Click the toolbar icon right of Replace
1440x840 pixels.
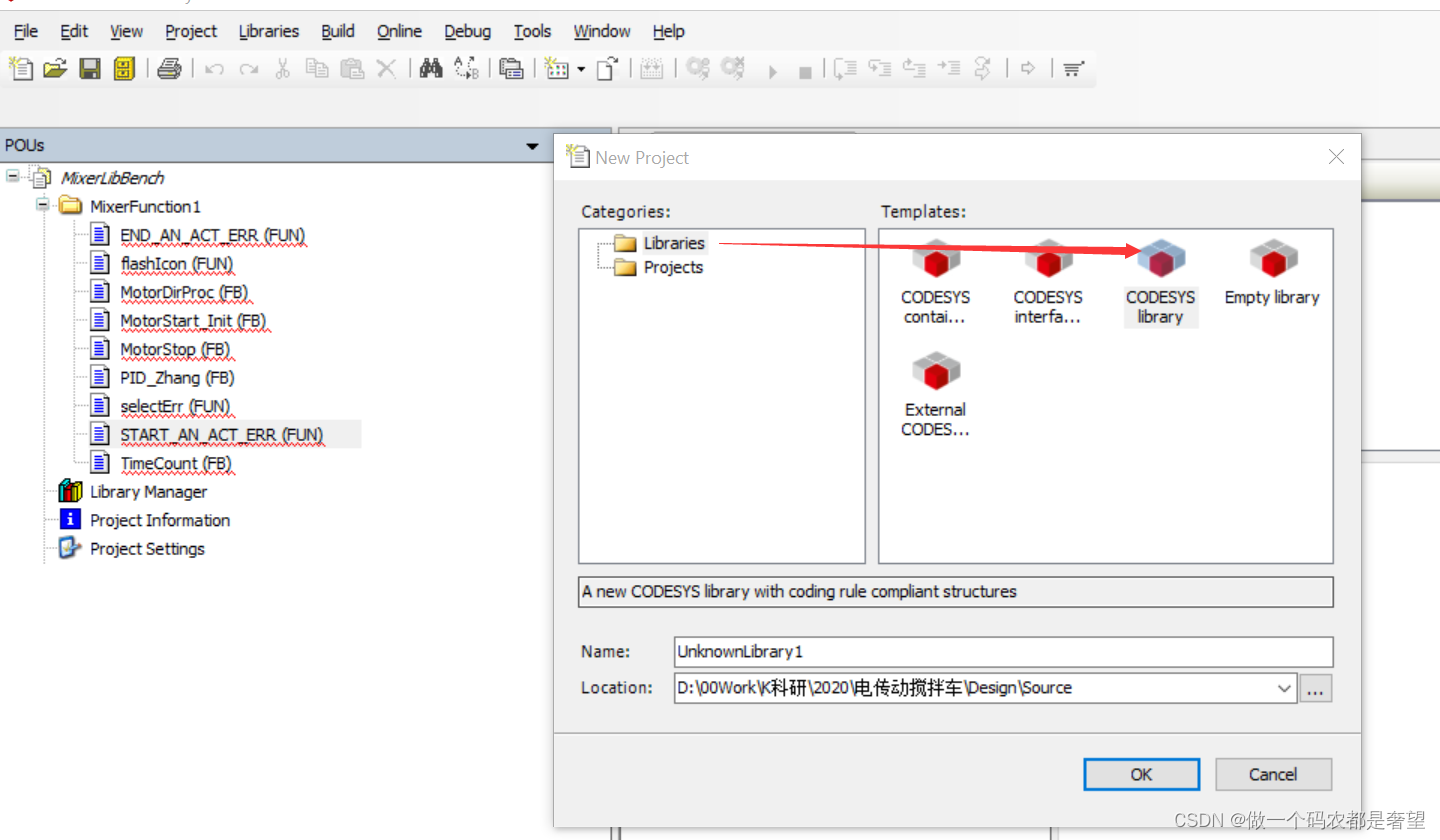[511, 69]
